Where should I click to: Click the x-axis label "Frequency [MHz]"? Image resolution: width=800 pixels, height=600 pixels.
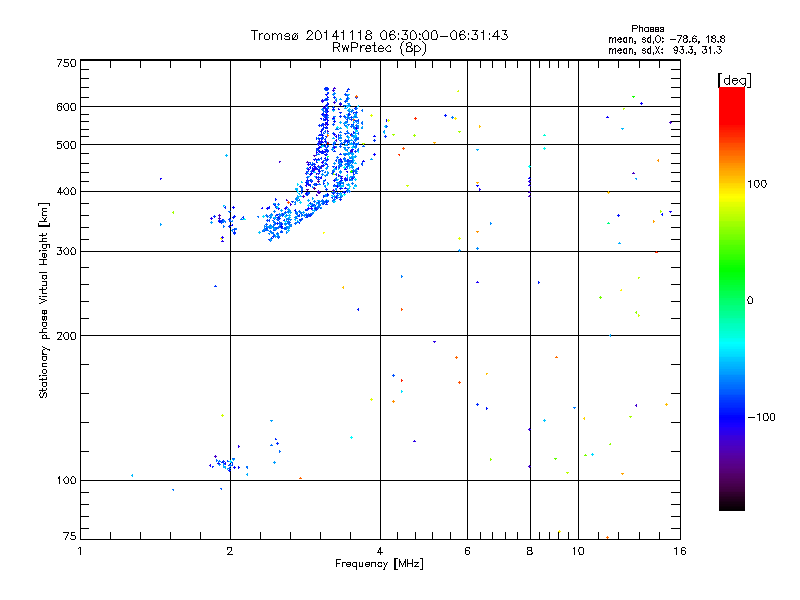379,564
